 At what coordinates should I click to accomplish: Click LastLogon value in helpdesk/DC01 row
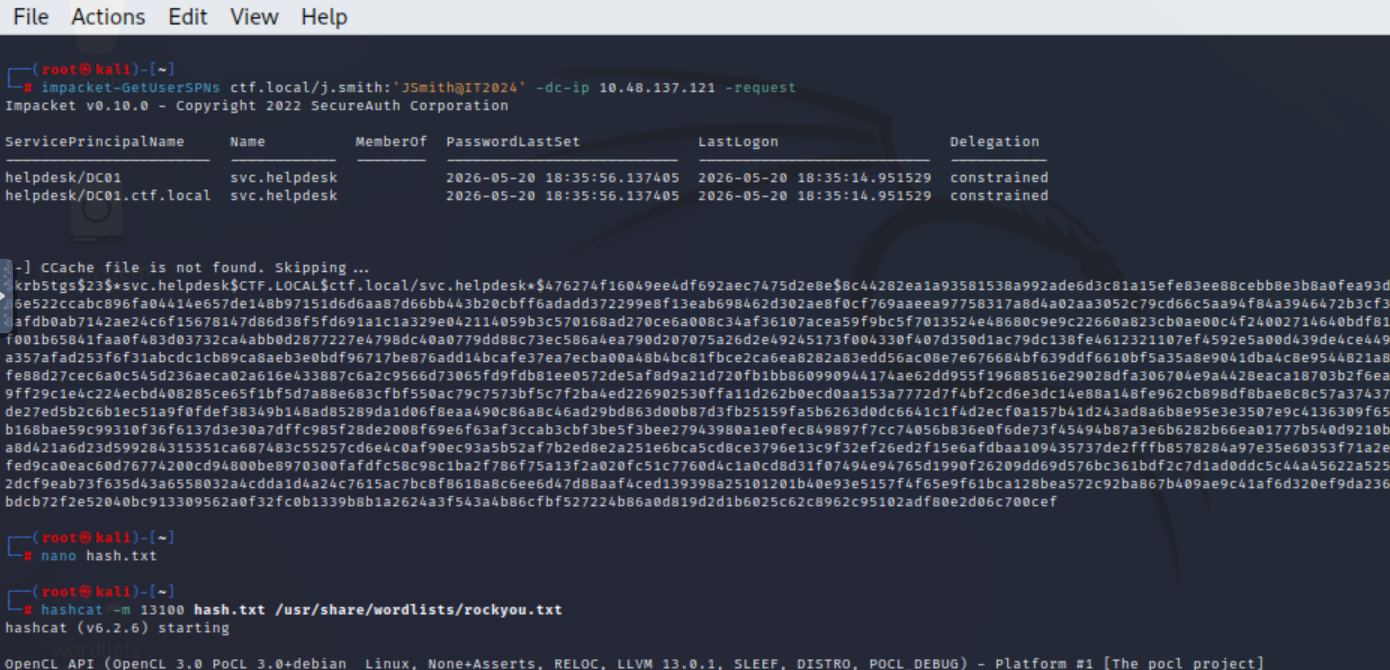[x=815, y=178]
